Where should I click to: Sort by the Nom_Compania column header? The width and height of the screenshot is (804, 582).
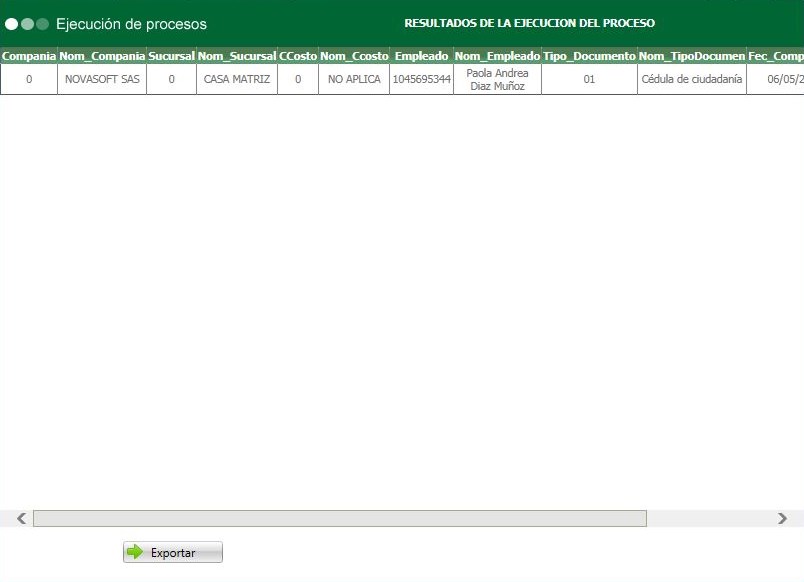[101, 56]
